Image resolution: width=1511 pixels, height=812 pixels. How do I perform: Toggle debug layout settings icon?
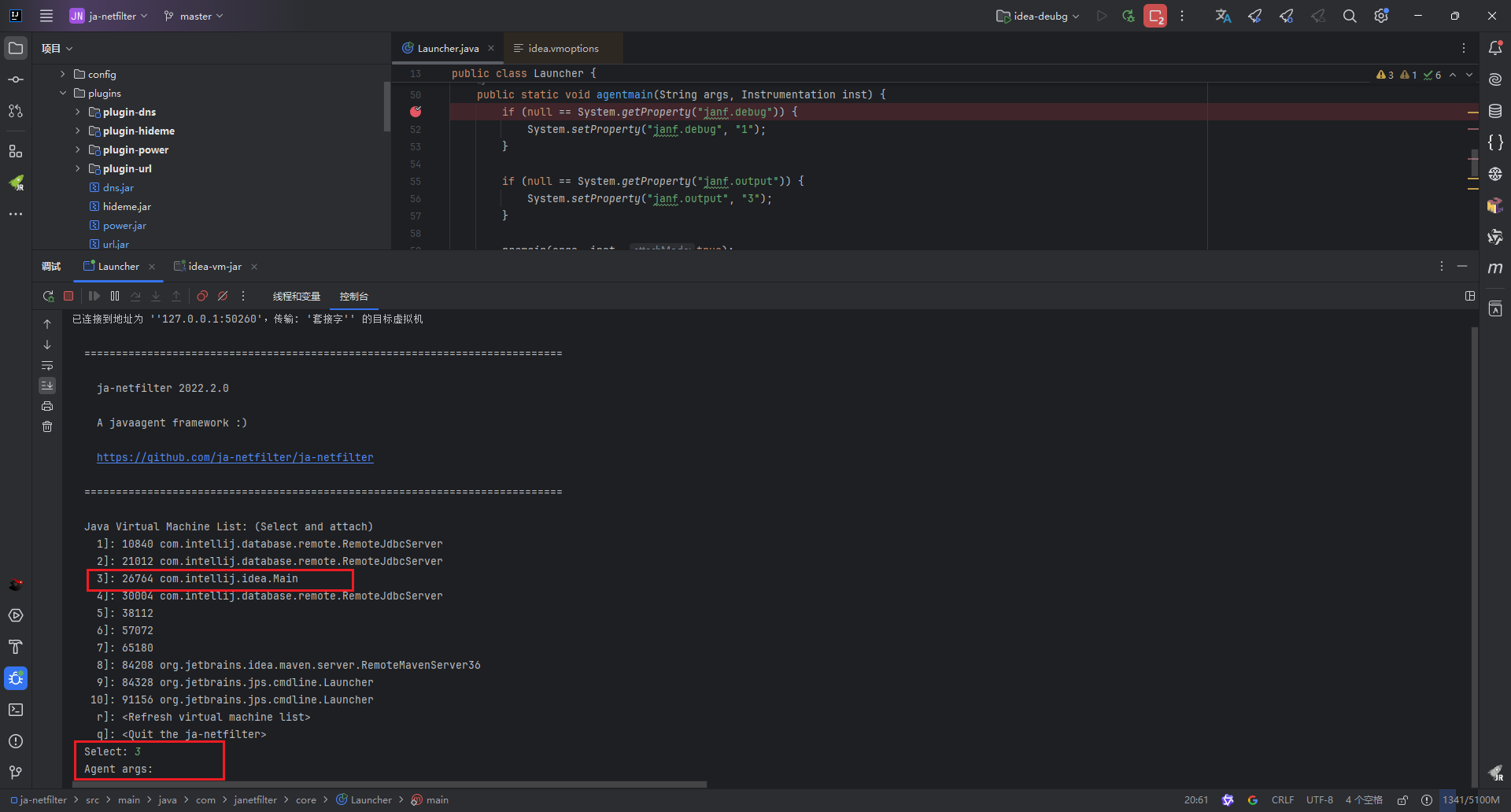[1470, 296]
